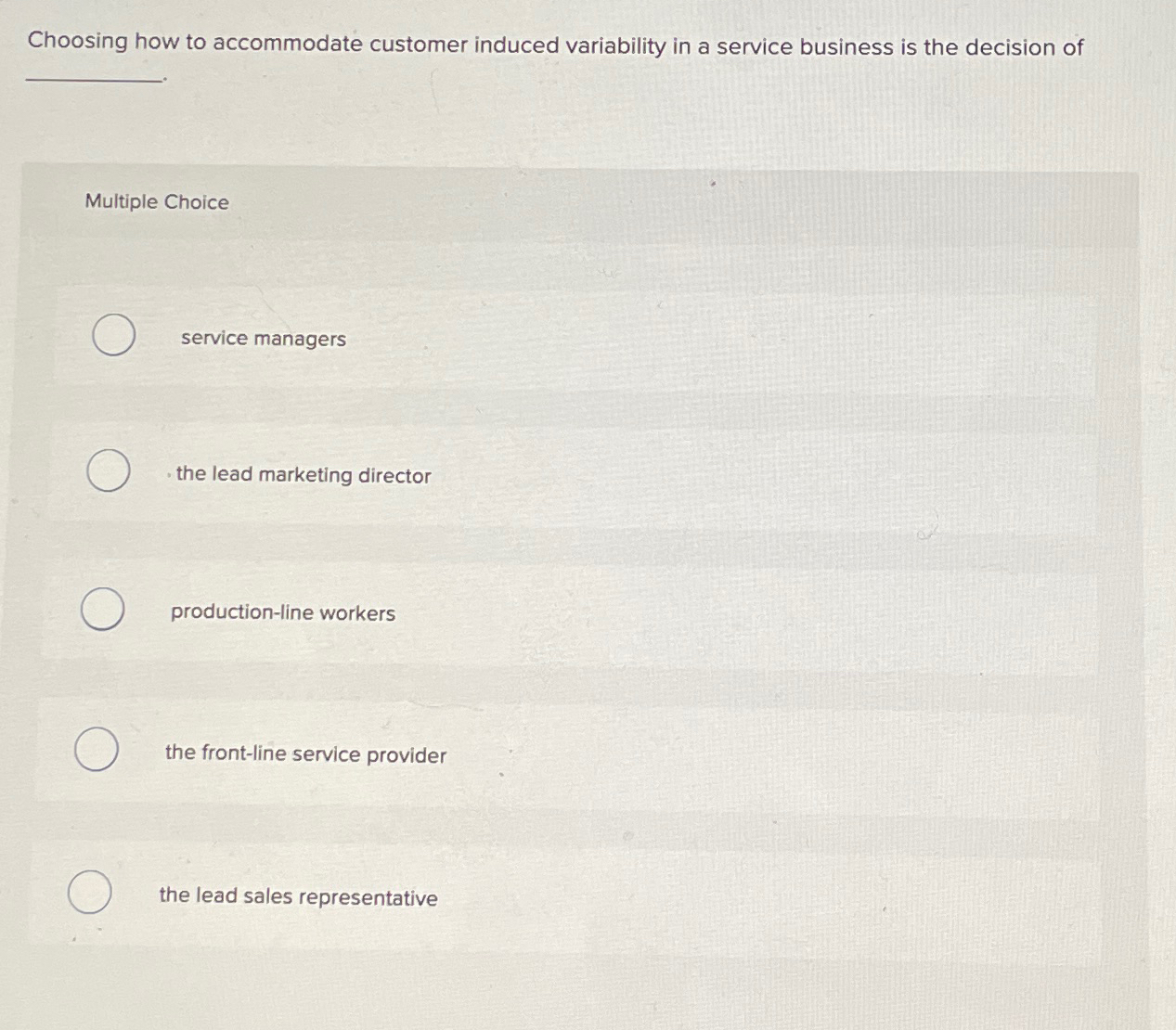Screen dimensions: 1176x1030
Task: Click the production-line workers answer label
Action: coord(282,613)
